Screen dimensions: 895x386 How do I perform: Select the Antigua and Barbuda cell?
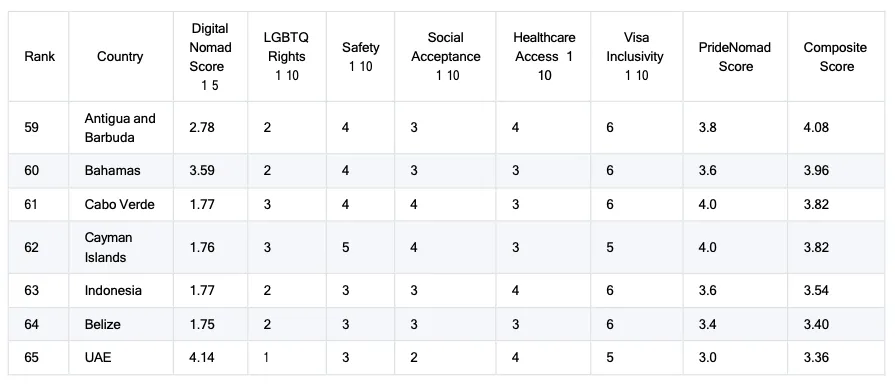(x=120, y=128)
